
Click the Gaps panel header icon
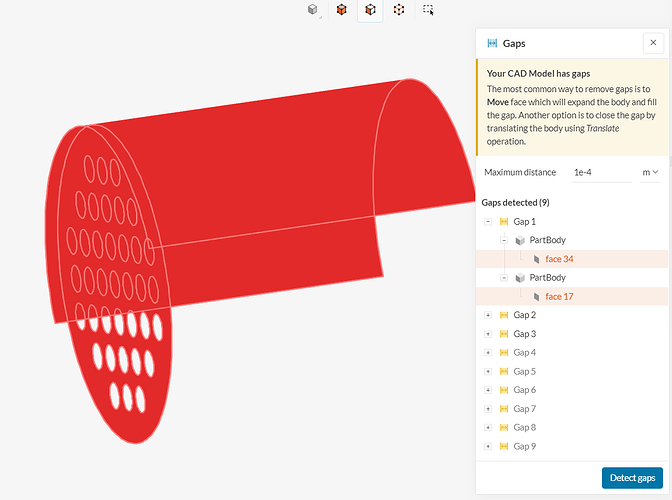click(x=492, y=44)
